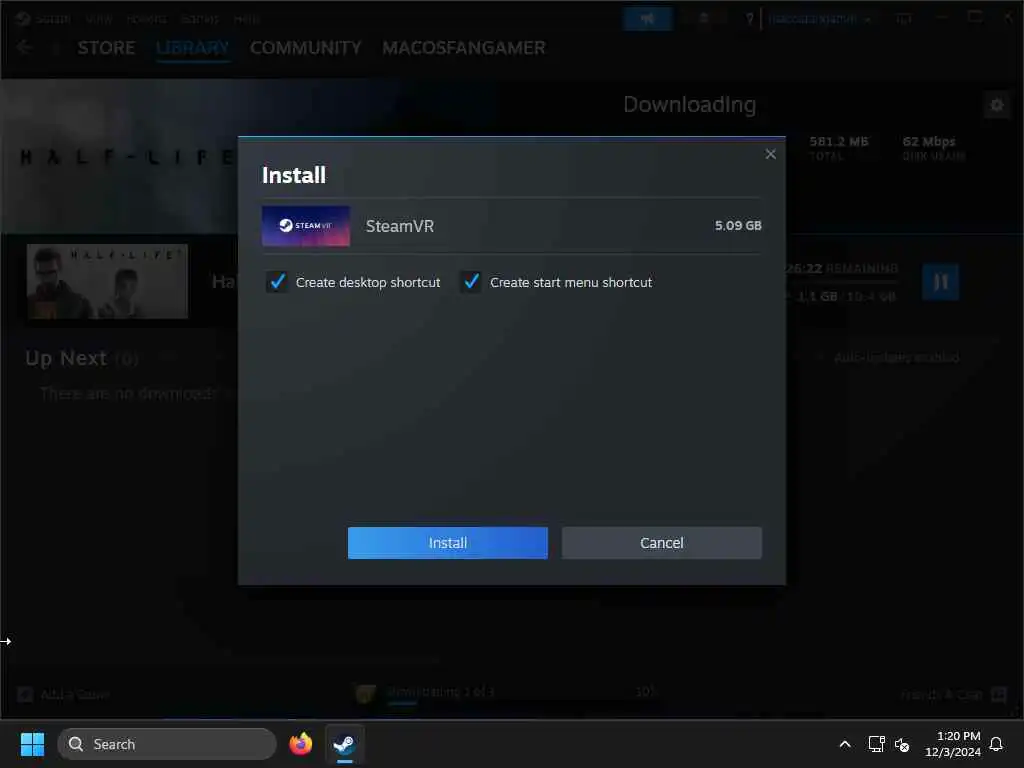1024x768 pixels.
Task: Click the Steam back arrow
Action: click(x=24, y=48)
